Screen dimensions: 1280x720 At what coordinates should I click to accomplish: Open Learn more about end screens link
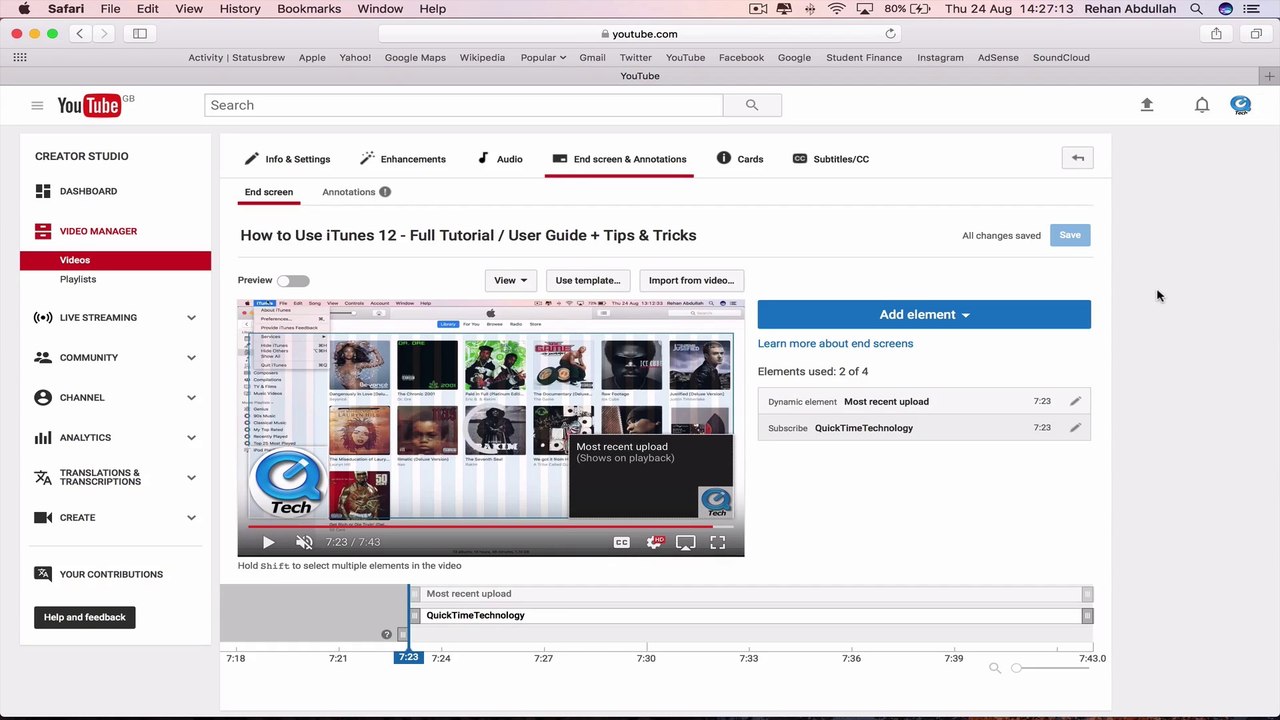[x=835, y=344]
